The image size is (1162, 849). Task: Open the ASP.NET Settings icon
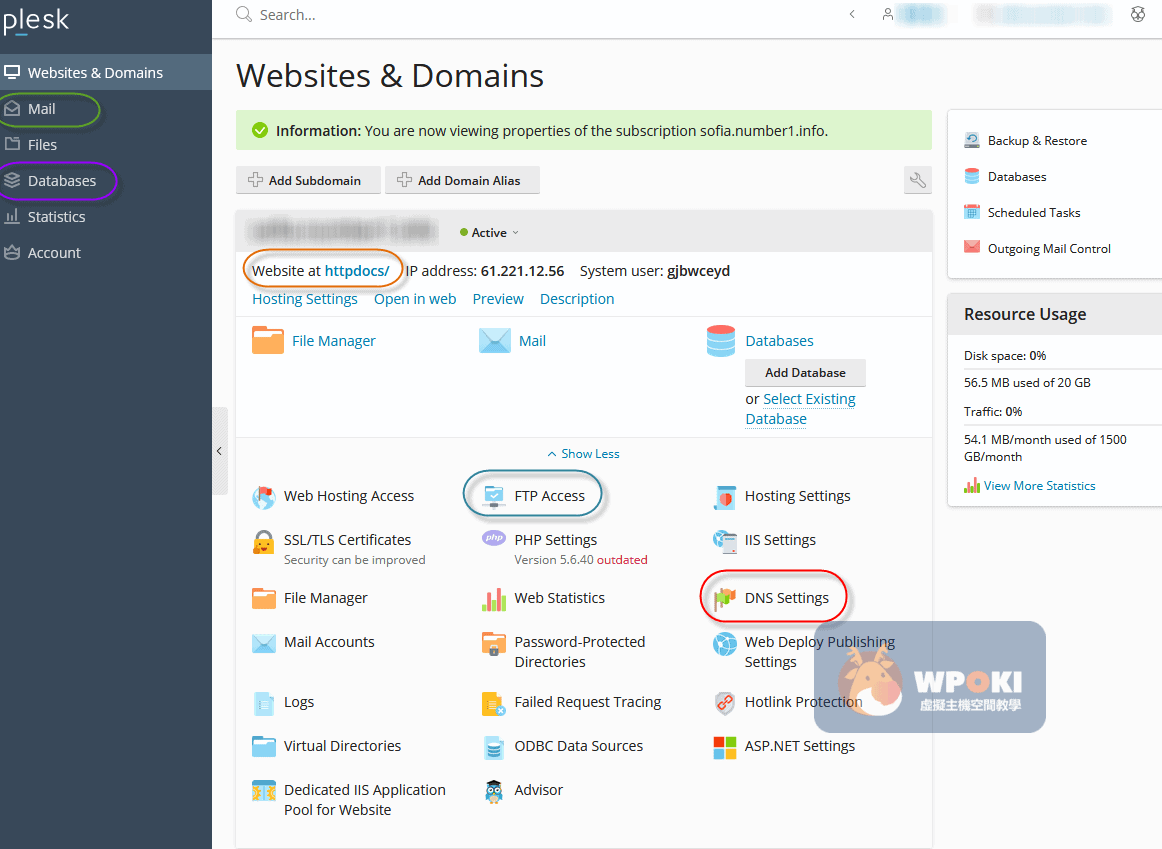click(725, 747)
